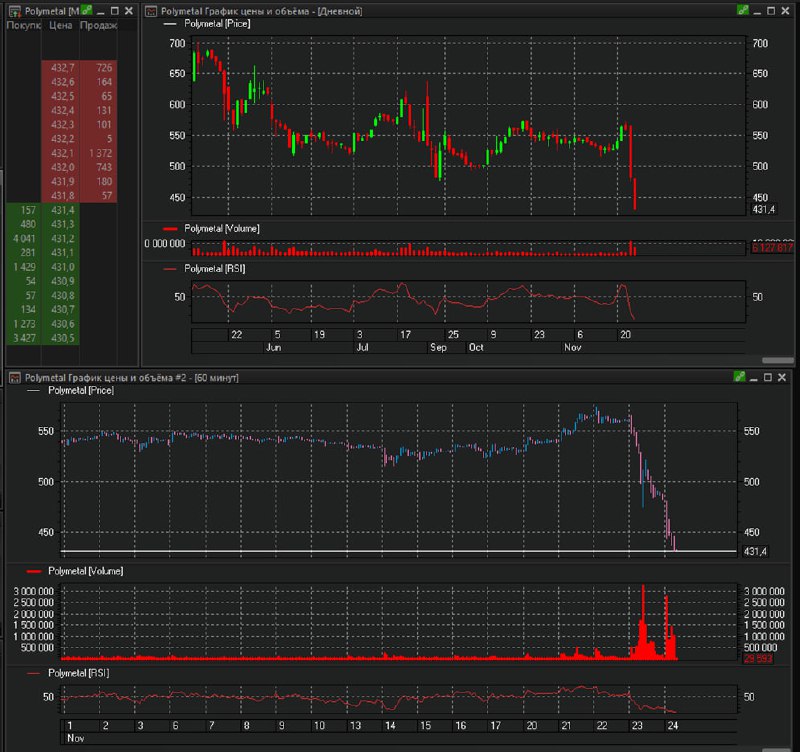The height and width of the screenshot is (752, 800).
Task: Click Polymetal [Volume] legend in 60-minute chart
Action: coord(85,571)
